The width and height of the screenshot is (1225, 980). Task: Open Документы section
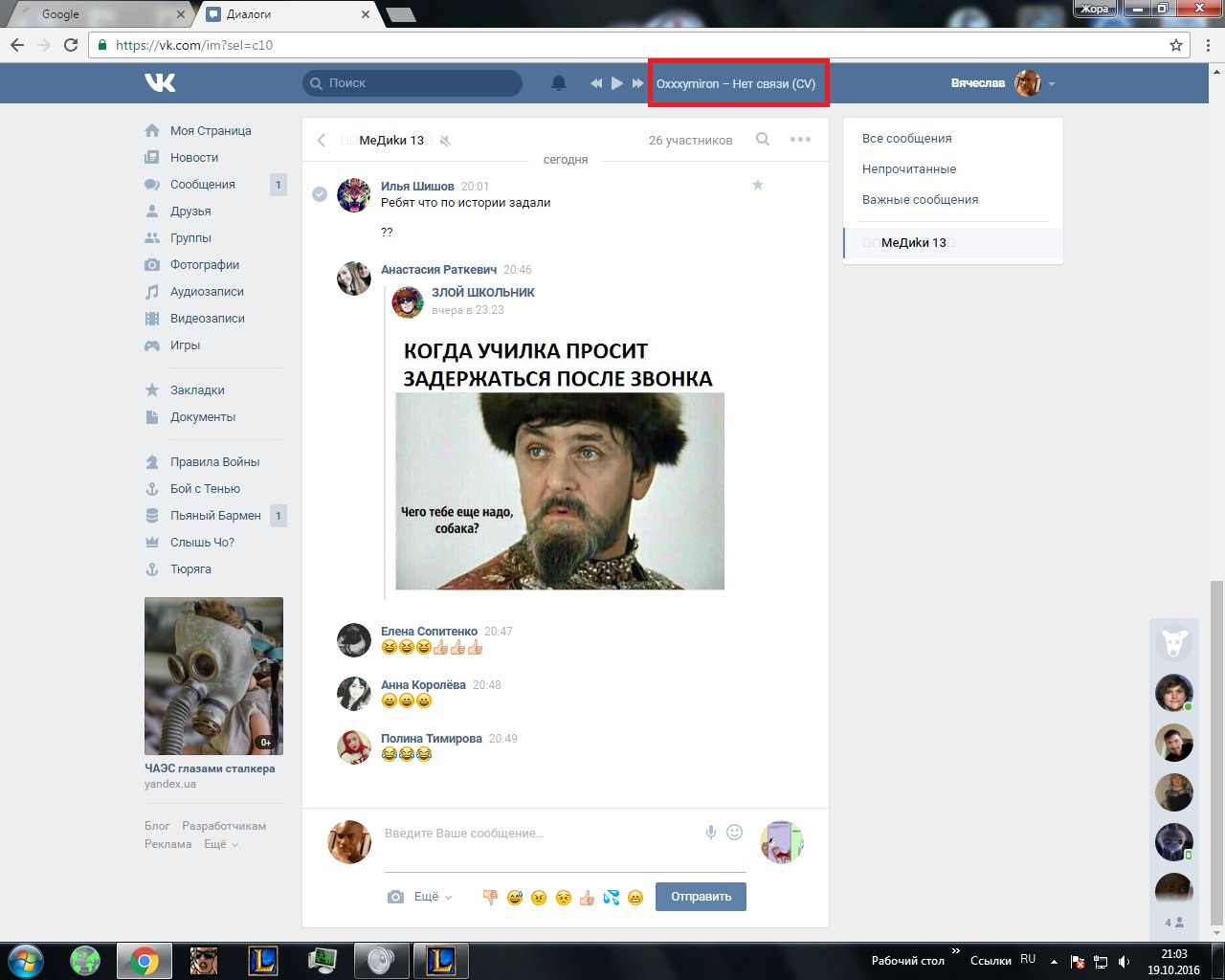point(203,416)
